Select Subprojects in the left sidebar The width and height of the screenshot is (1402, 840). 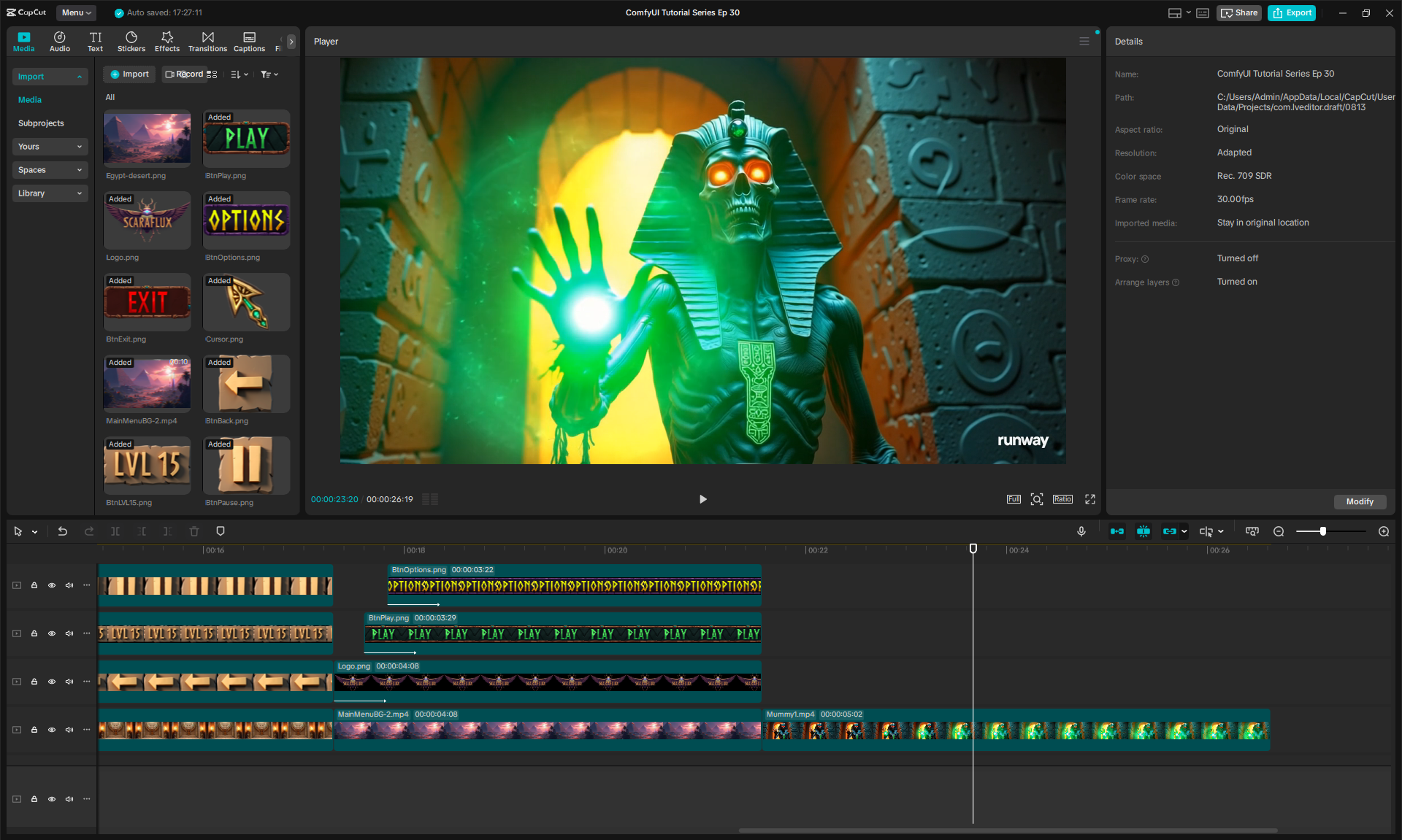41,123
